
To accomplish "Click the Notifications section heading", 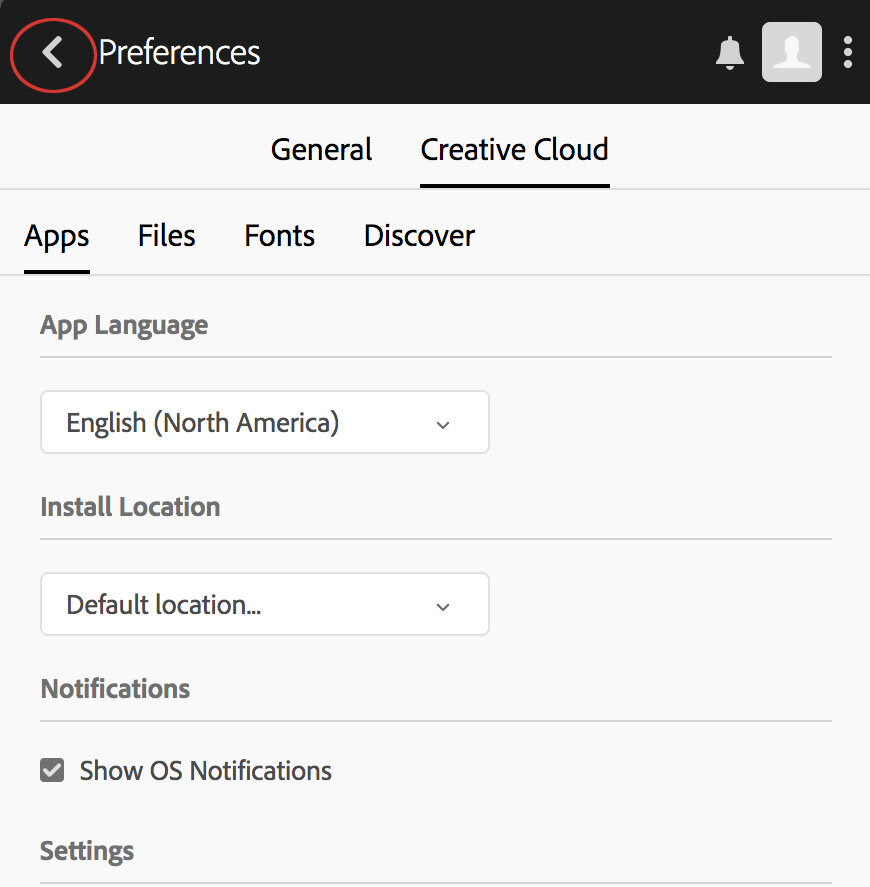I will pyautogui.click(x=115, y=689).
